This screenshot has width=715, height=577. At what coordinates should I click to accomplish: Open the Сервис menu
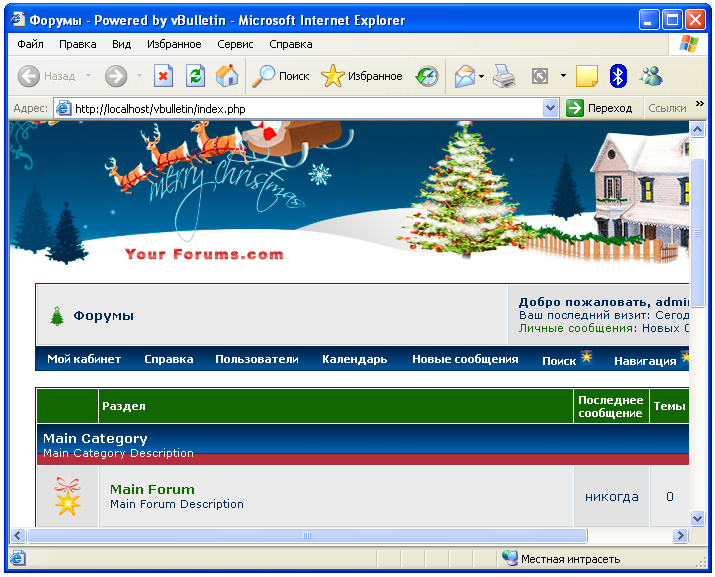[x=235, y=44]
